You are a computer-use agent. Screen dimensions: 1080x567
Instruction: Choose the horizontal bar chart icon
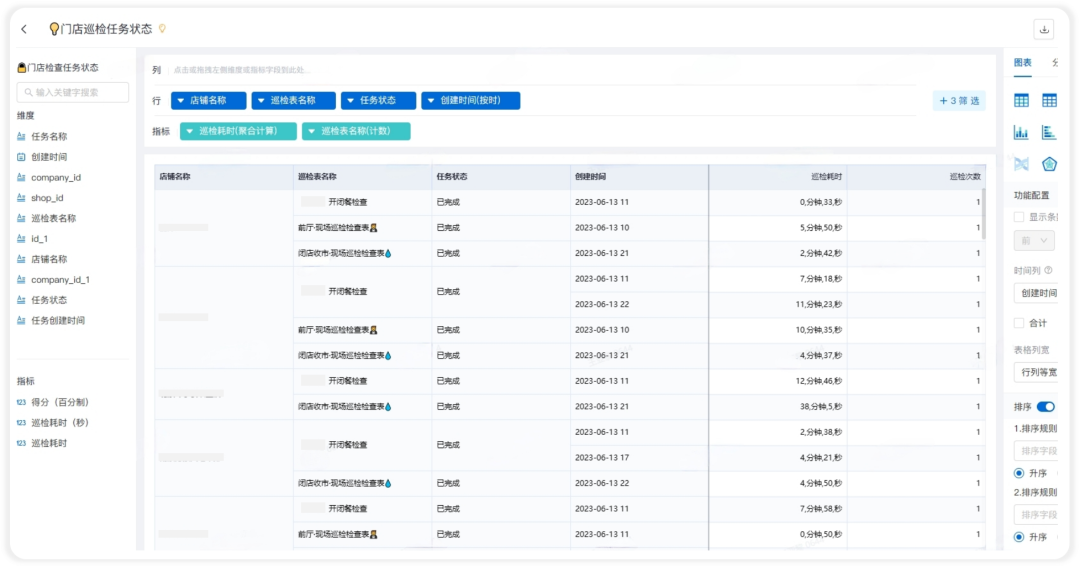point(1049,132)
